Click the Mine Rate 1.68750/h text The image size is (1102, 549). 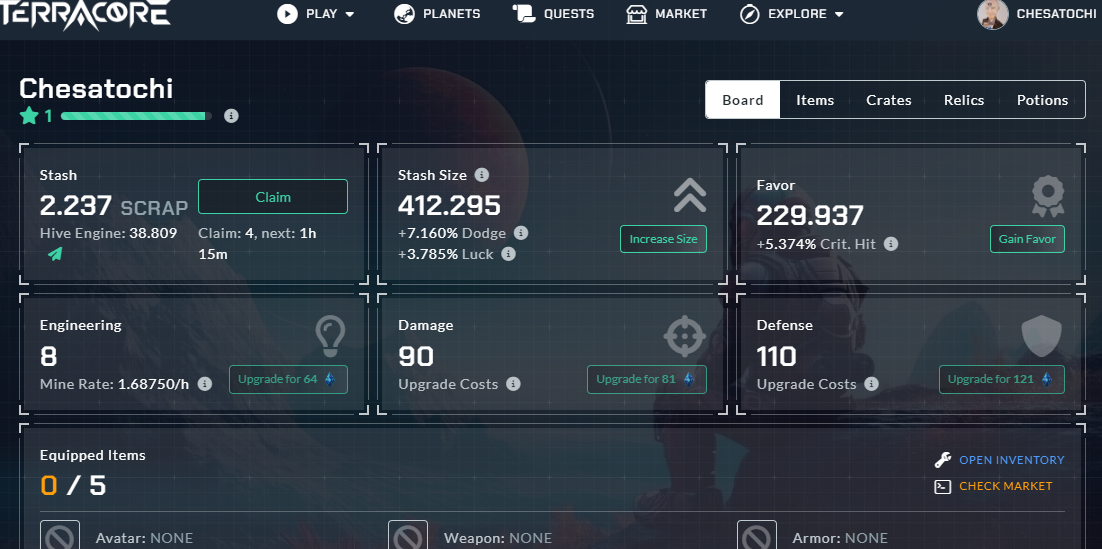tap(115, 385)
